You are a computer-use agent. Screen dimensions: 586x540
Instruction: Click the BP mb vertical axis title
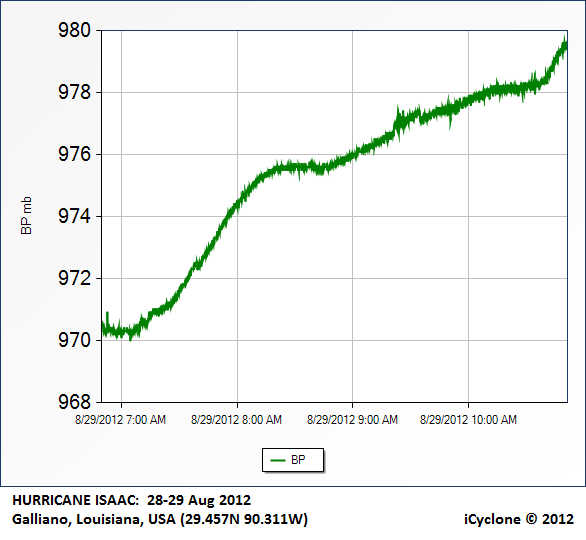click(x=26, y=216)
